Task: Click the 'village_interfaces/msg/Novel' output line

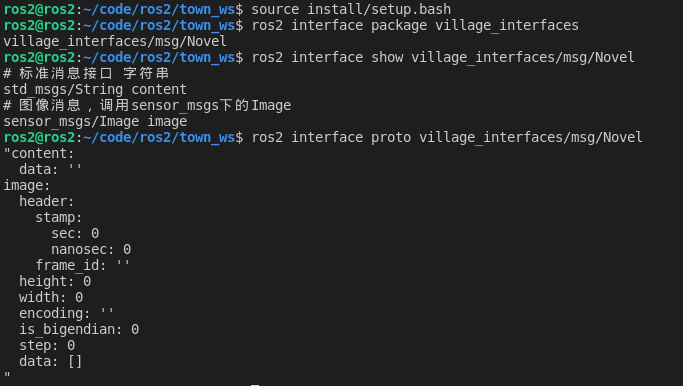Action: [x=115, y=41]
